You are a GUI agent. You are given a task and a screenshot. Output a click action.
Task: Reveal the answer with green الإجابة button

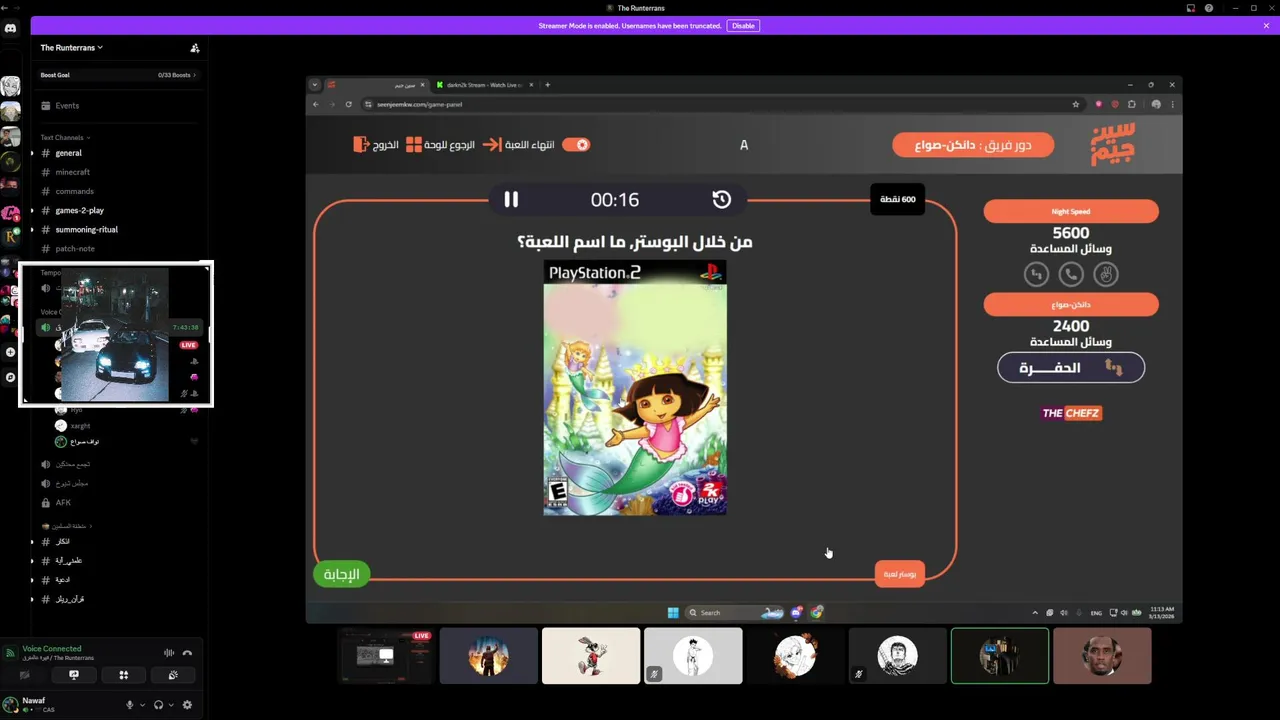(341, 574)
